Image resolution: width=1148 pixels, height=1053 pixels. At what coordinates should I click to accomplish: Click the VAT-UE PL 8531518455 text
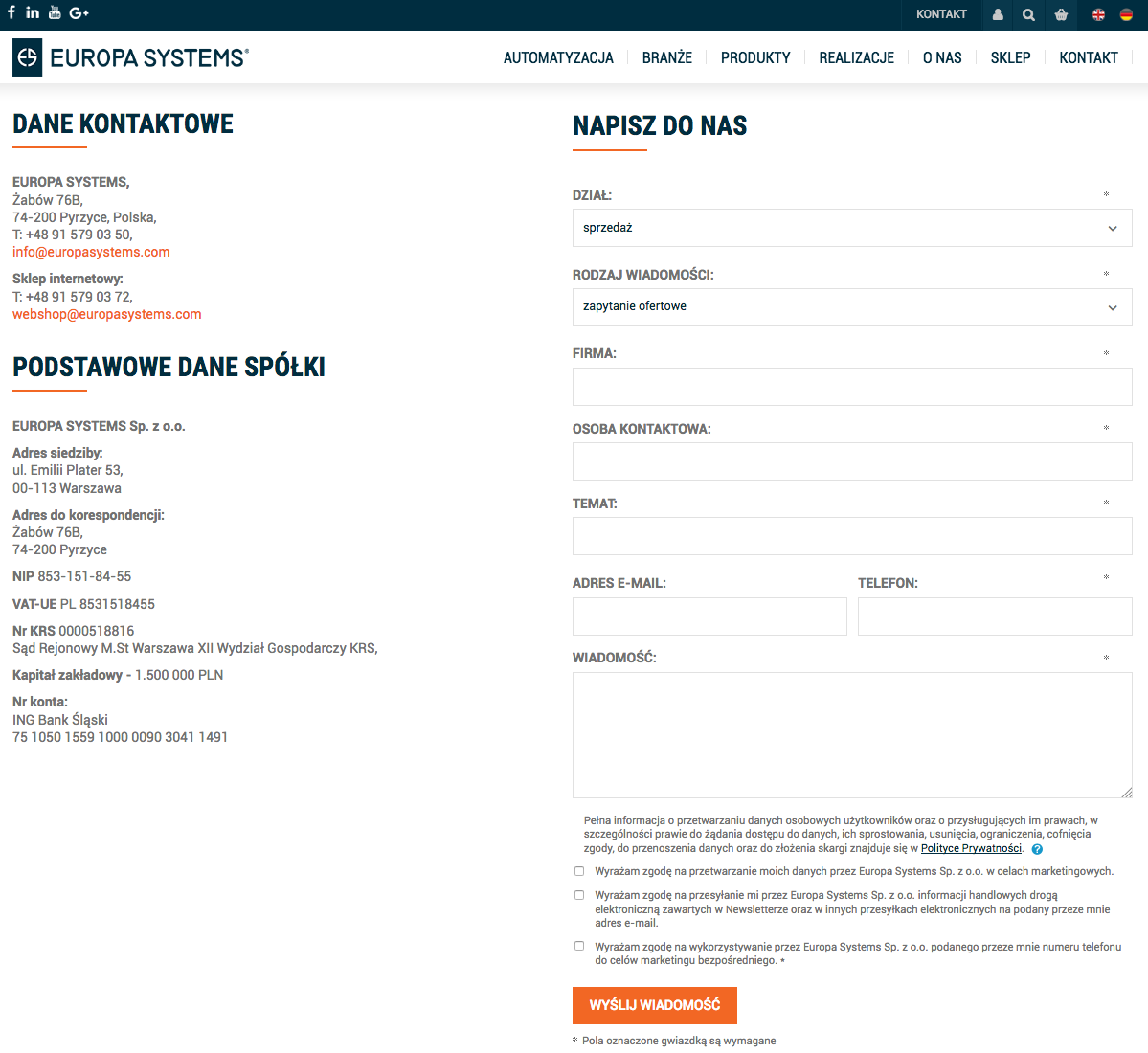click(83, 604)
